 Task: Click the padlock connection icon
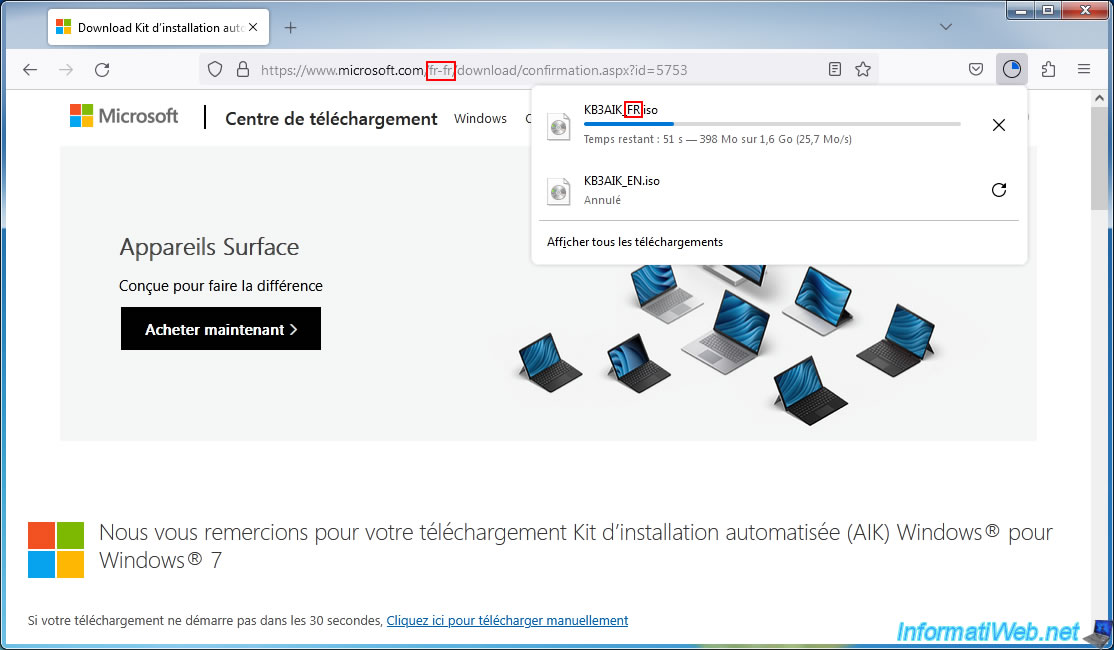tap(241, 70)
